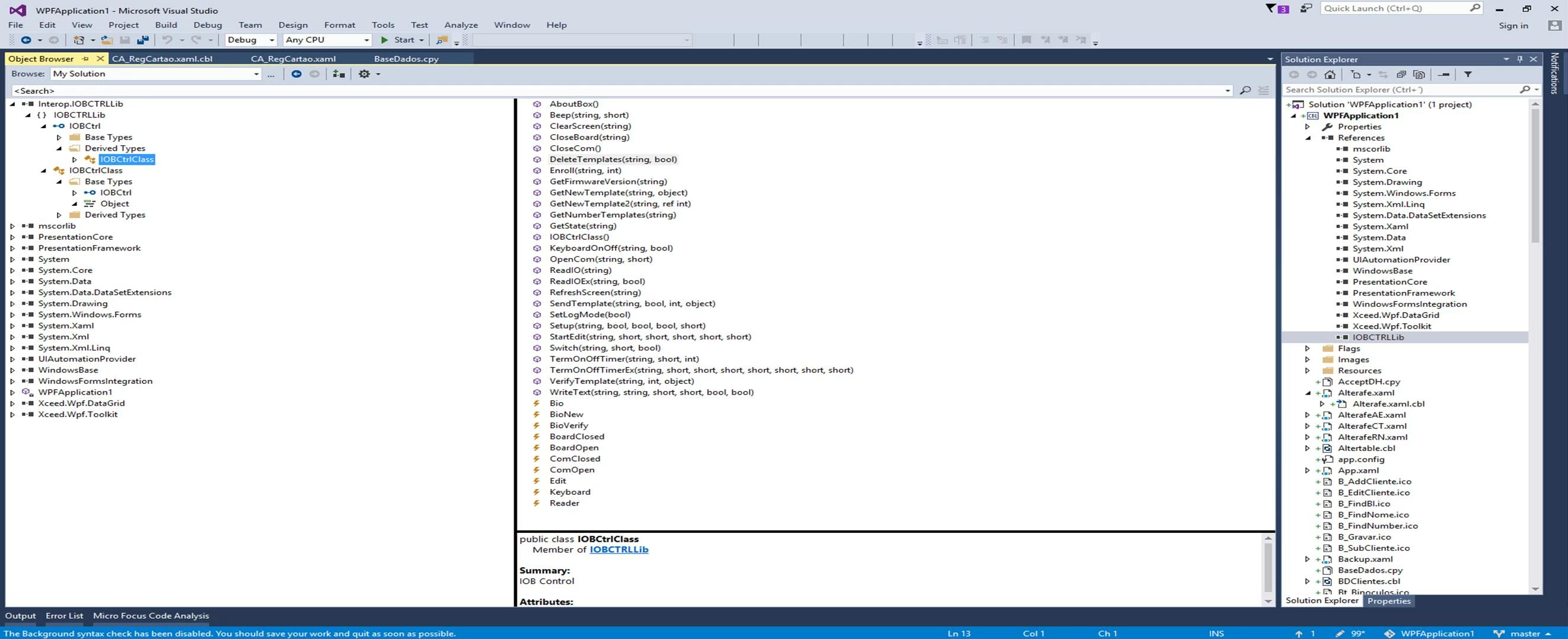This screenshot has width=1568, height=639.
Task: Click notifications flag icon with badge 3
Action: [1277, 8]
